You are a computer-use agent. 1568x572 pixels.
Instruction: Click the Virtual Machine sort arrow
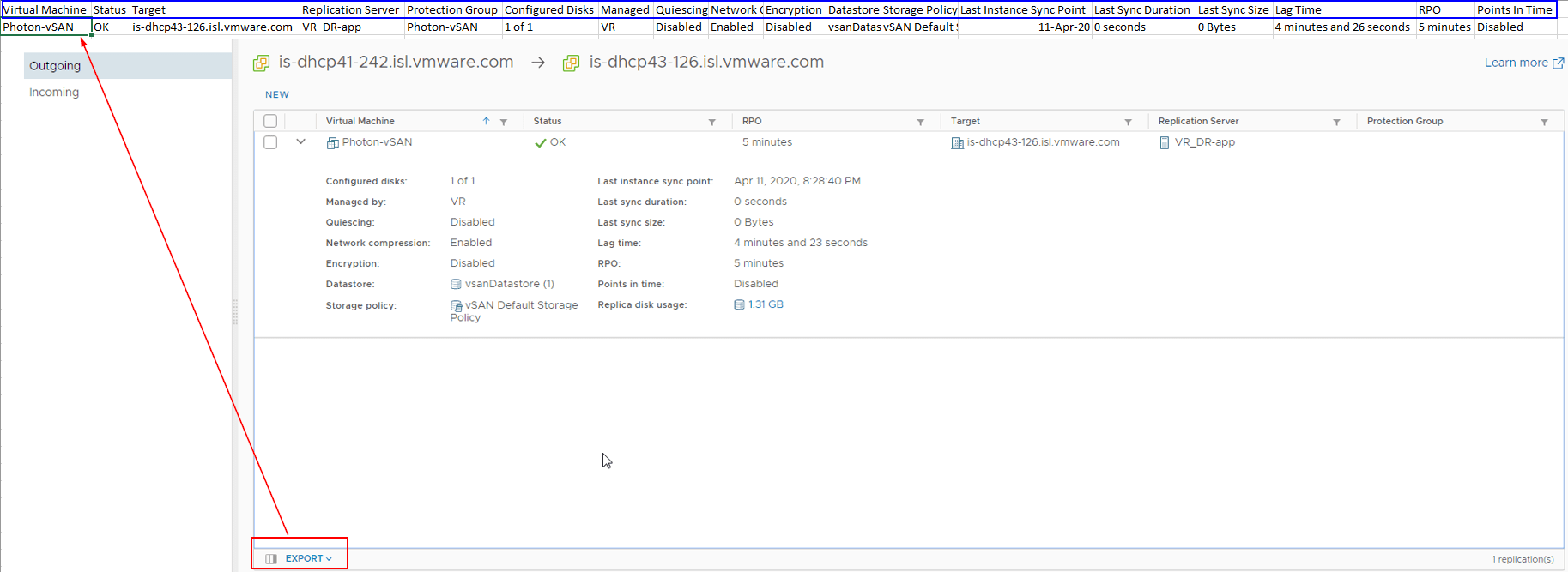pos(486,121)
